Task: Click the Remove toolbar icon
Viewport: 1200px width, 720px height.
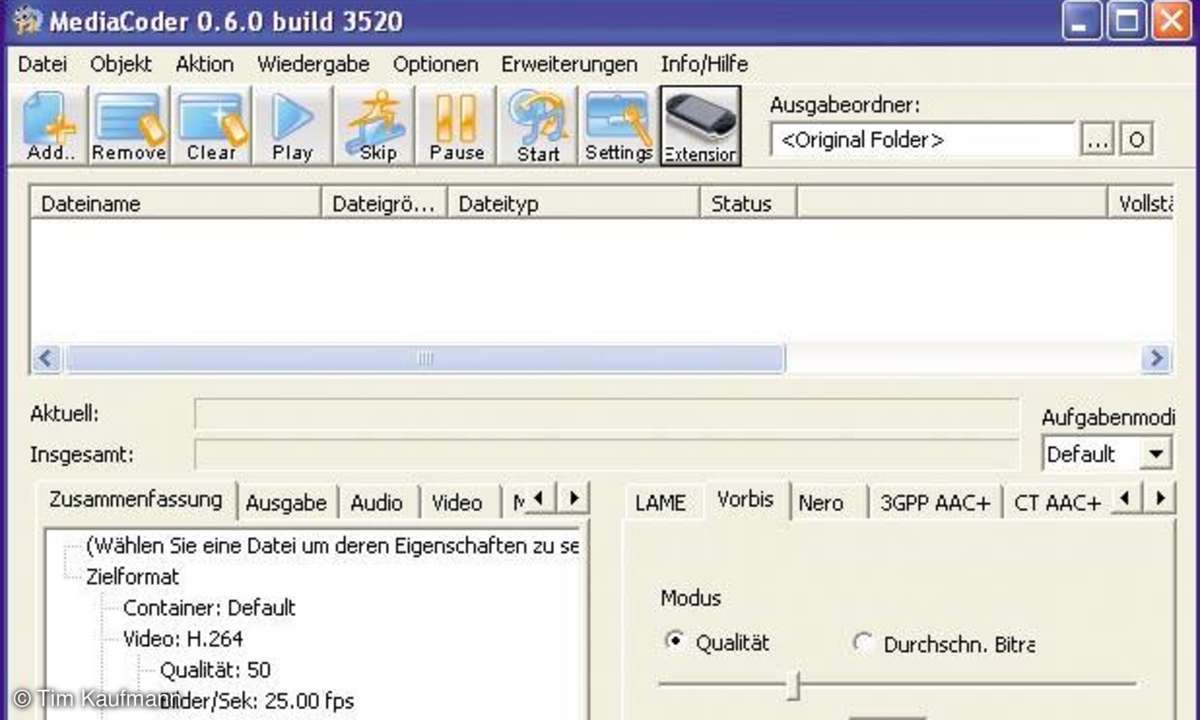Action: pos(129,126)
